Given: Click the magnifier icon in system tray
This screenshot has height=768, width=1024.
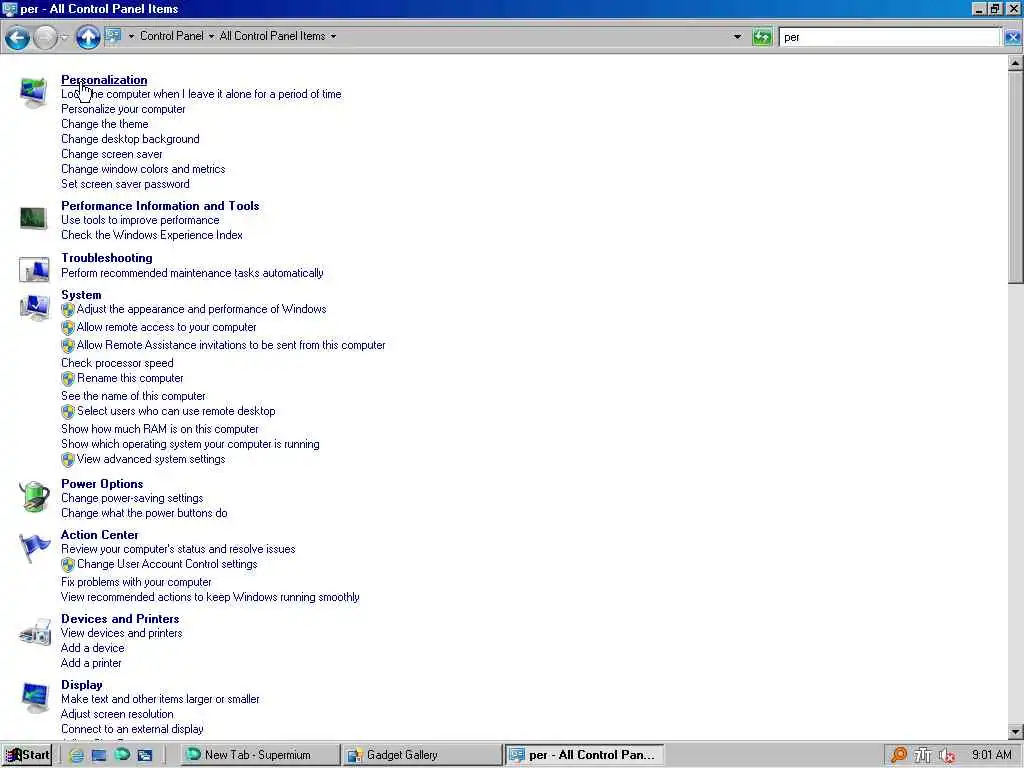Looking at the screenshot, I should point(899,755).
